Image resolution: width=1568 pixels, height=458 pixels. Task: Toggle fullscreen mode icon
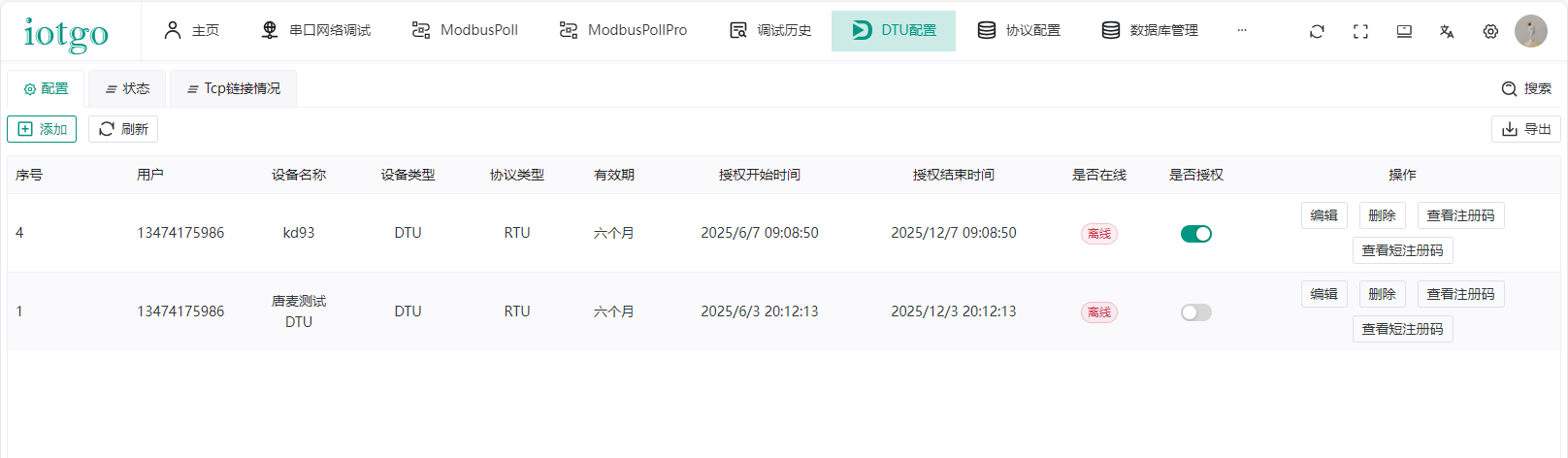pyautogui.click(x=1360, y=31)
